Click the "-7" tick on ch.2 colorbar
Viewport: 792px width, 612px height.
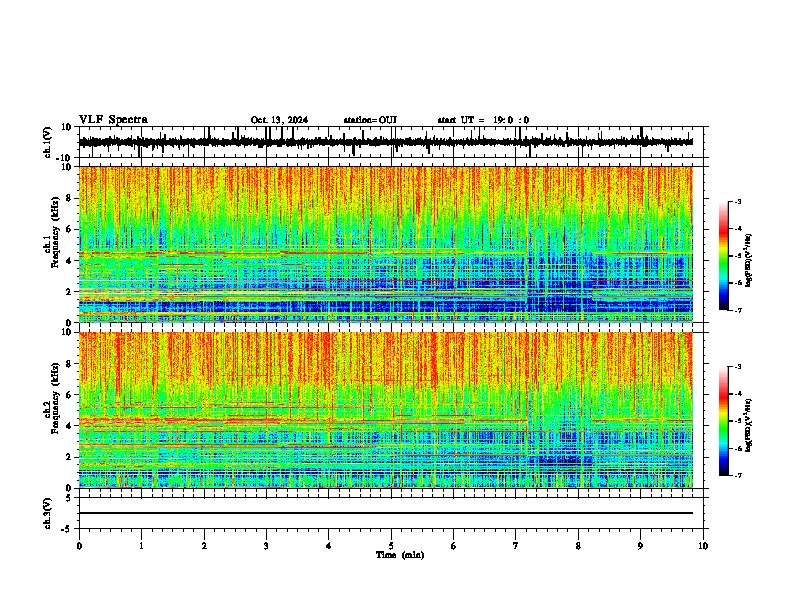738,475
